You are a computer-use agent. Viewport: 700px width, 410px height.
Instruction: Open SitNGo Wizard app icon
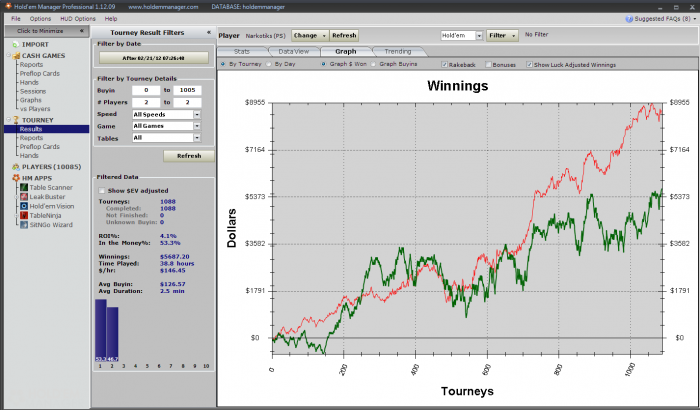(24, 225)
